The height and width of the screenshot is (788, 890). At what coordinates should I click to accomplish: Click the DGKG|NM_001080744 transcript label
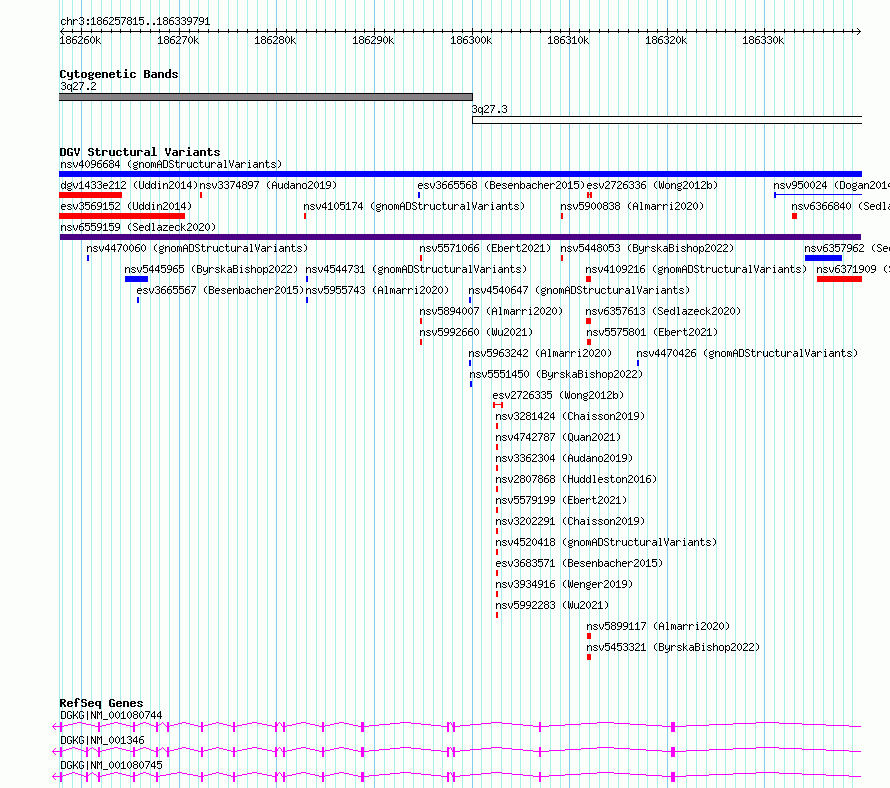tap(111, 716)
